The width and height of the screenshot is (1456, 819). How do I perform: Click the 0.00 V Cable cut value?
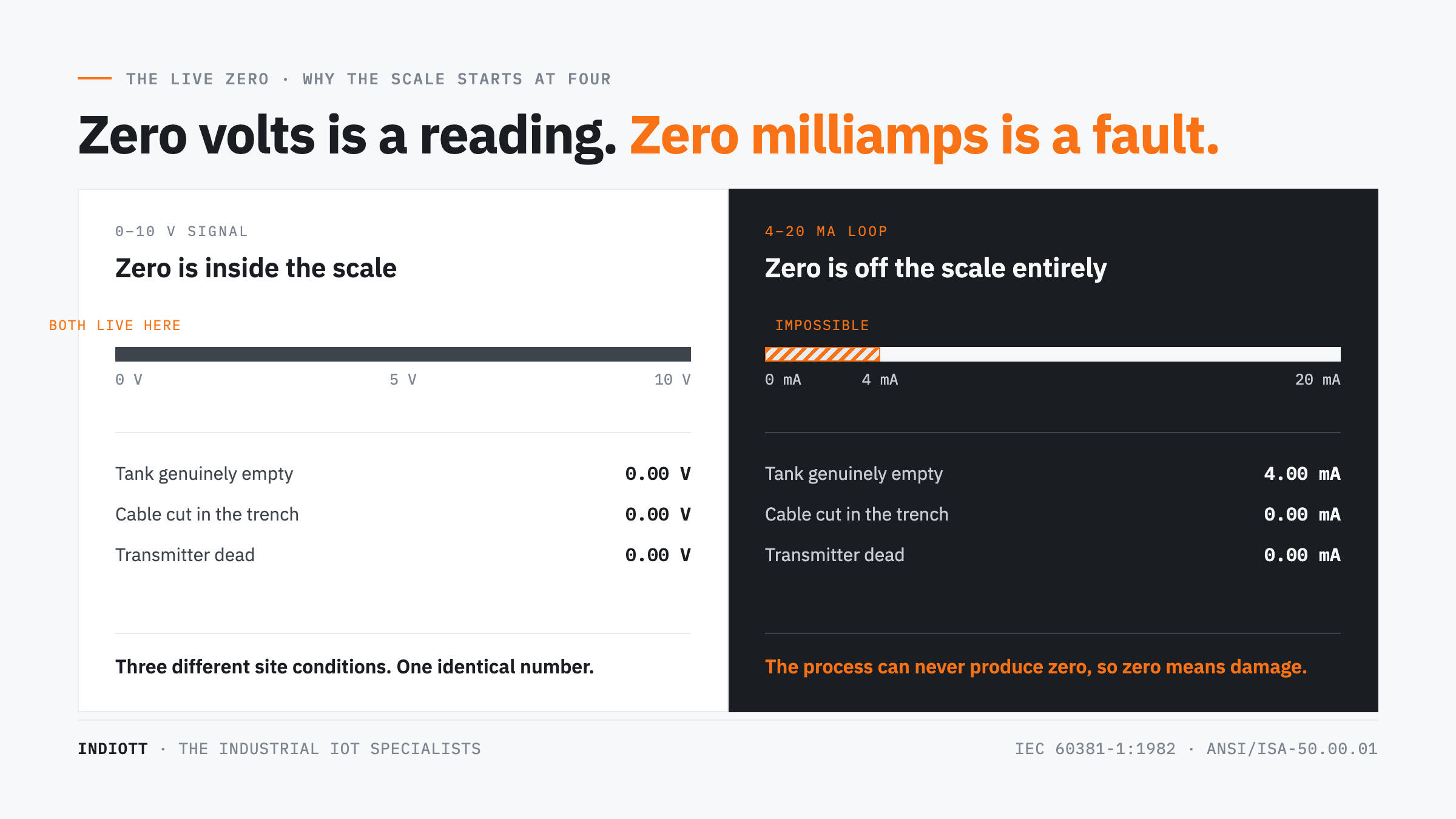click(x=658, y=514)
